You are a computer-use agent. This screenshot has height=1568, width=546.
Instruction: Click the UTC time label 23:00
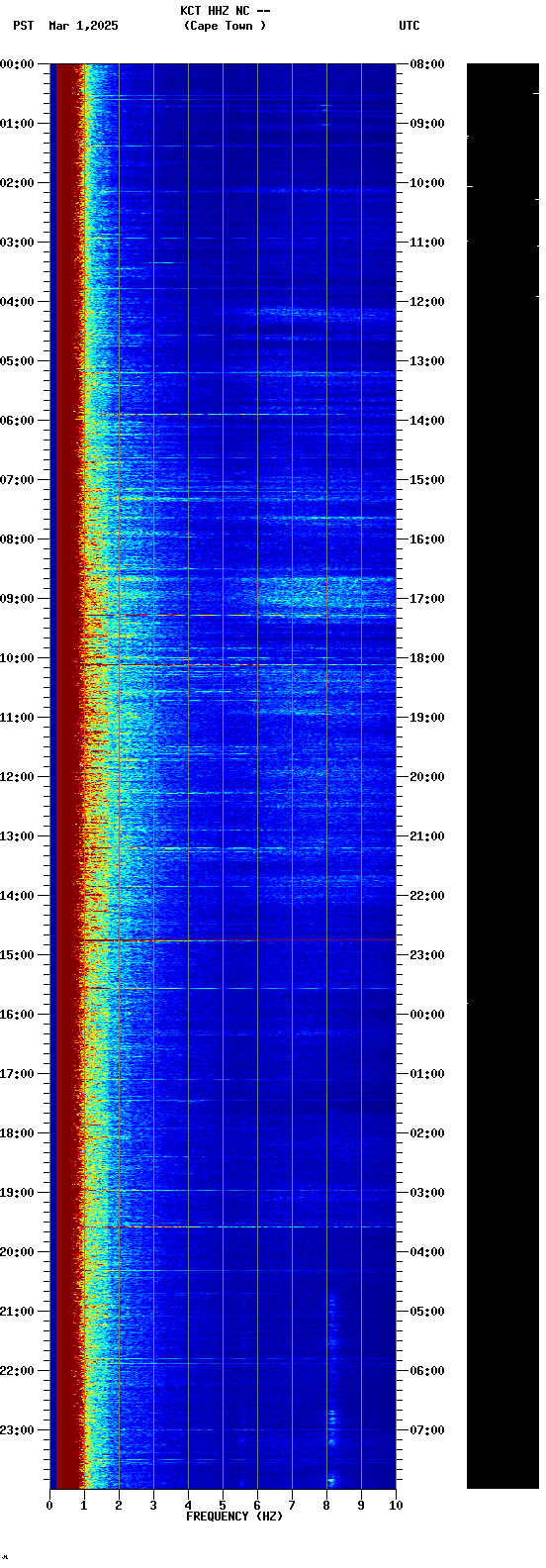click(427, 955)
